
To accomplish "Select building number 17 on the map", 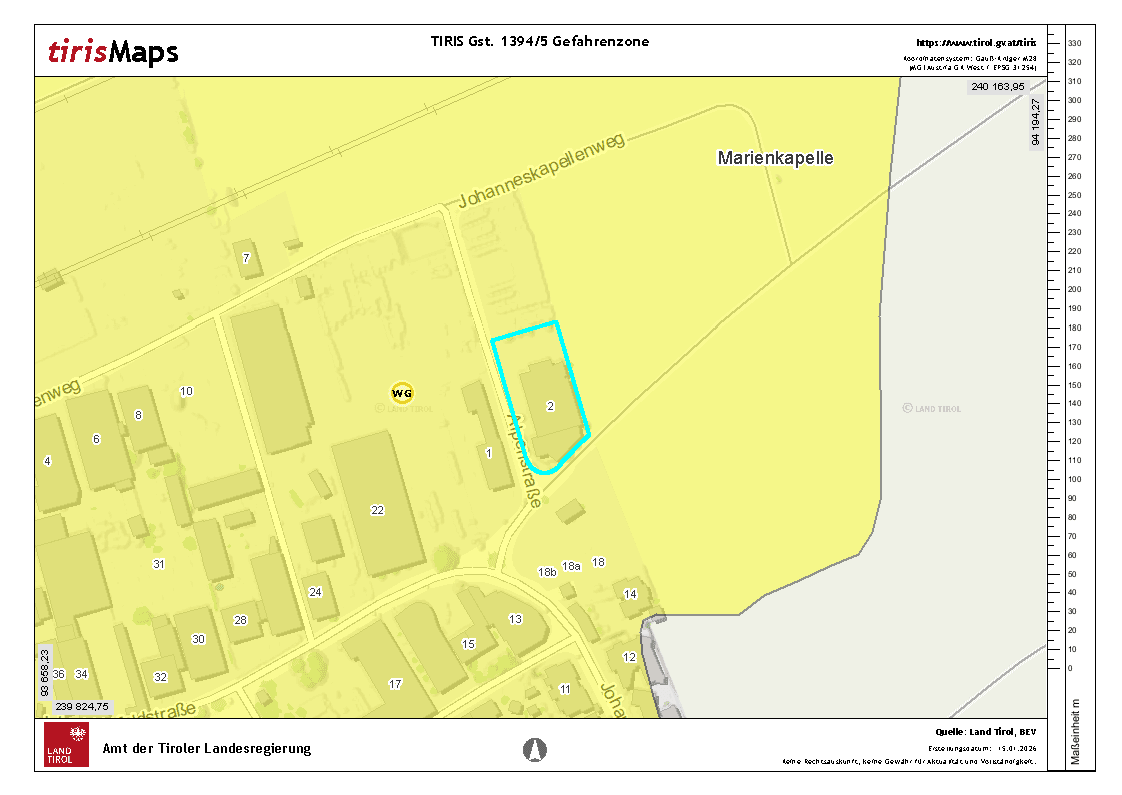I will pos(395,684).
